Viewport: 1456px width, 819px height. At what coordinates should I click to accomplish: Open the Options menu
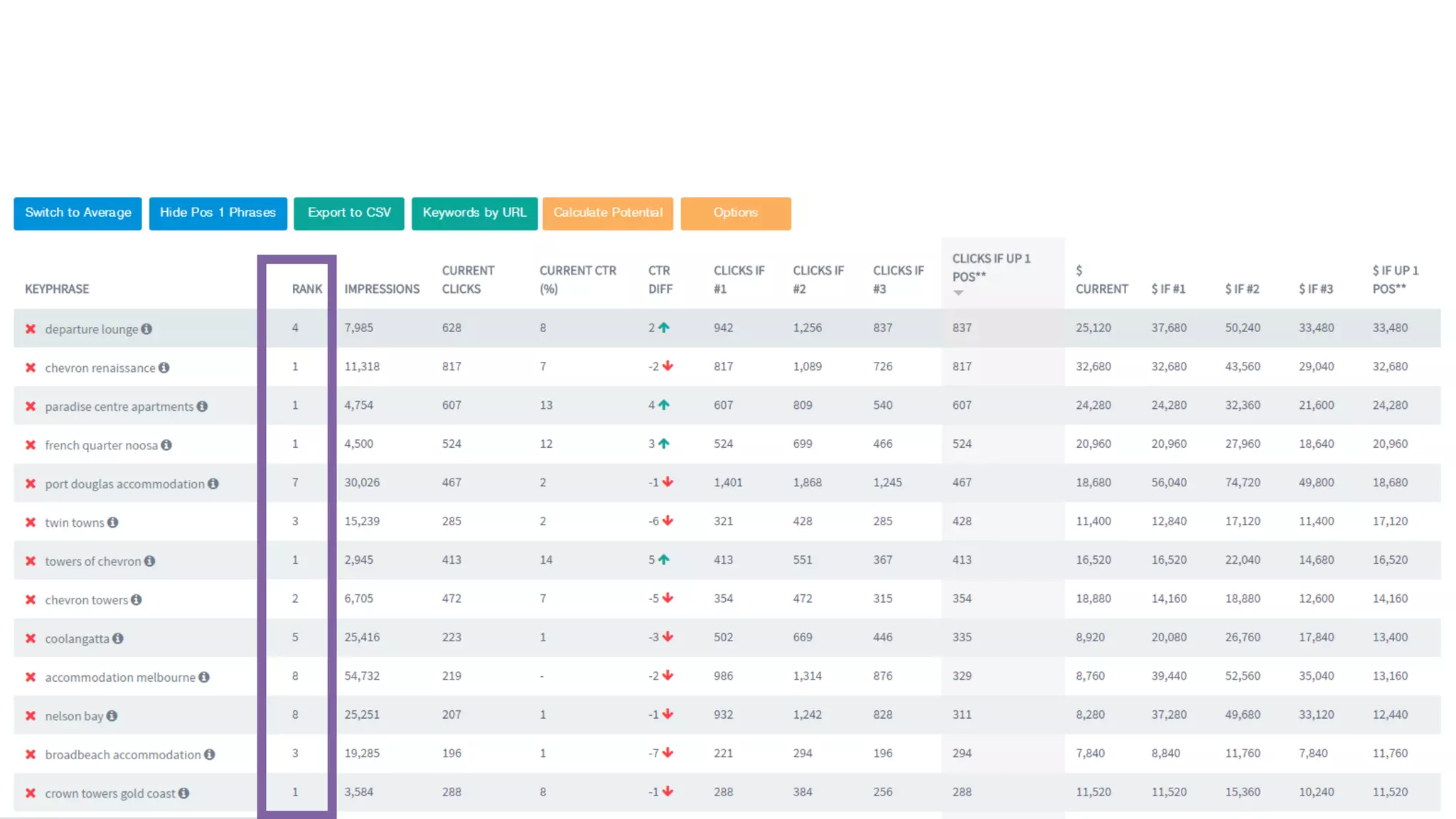pos(735,213)
